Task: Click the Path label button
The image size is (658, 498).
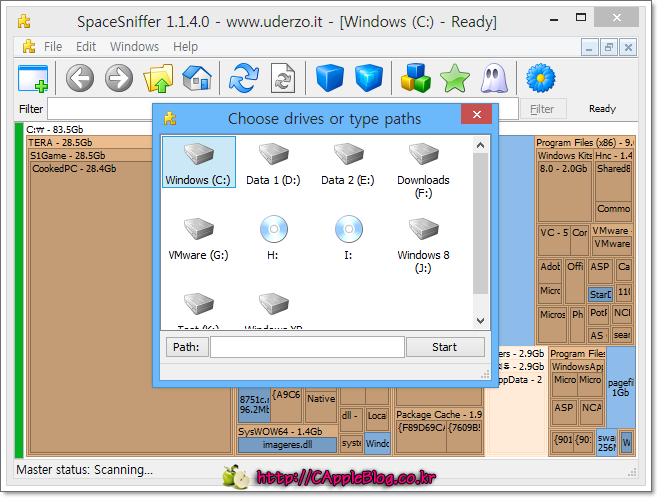Action: (186, 347)
